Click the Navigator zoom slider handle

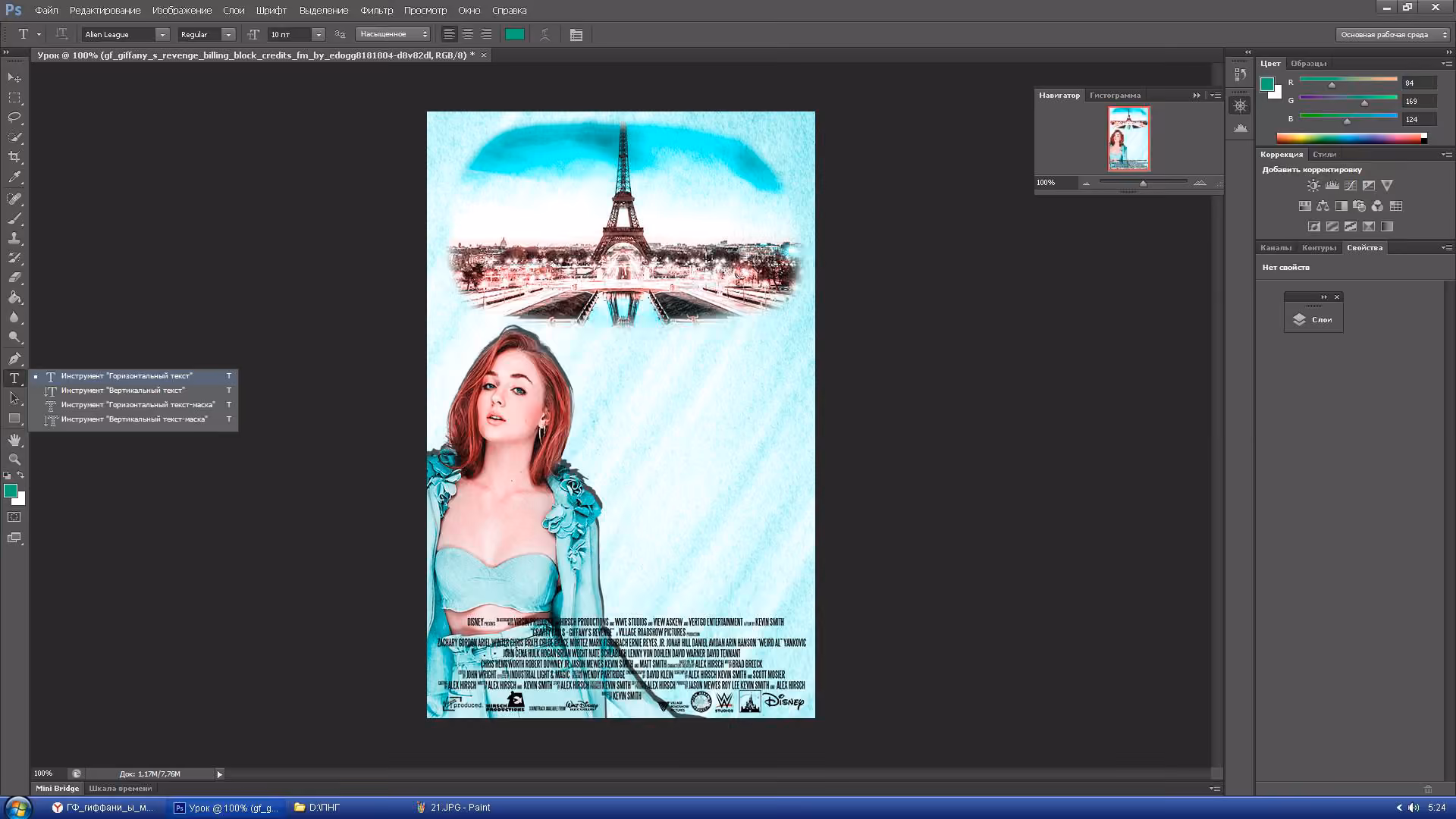(1143, 184)
